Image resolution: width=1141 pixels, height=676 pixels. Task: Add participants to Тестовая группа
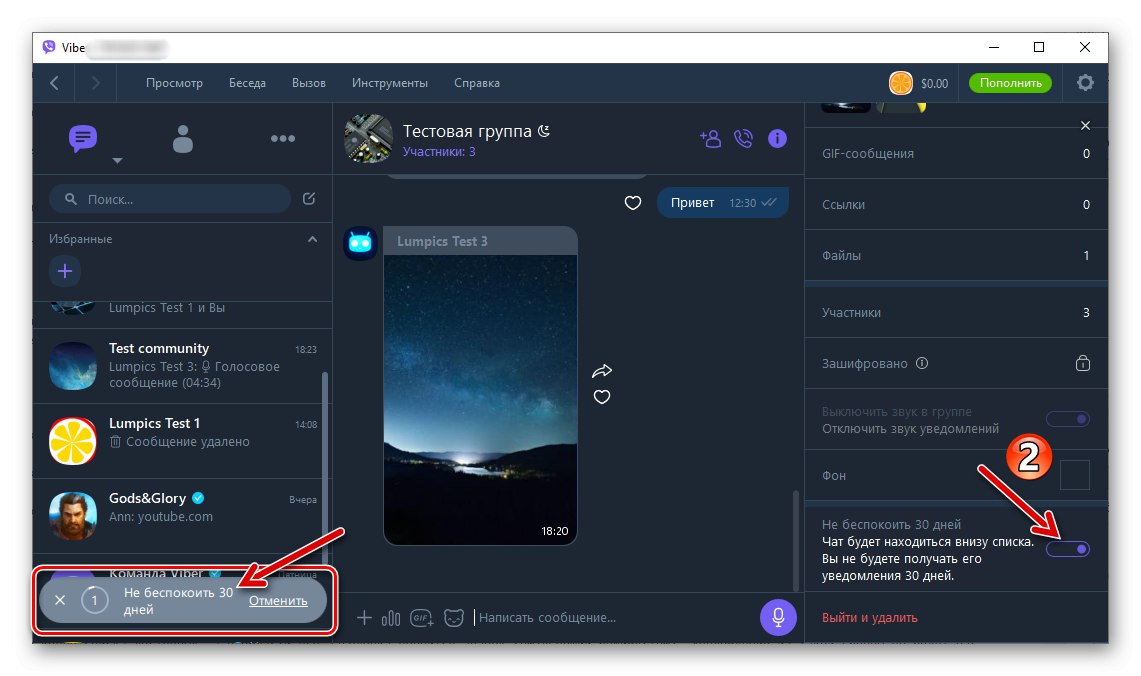(710, 139)
